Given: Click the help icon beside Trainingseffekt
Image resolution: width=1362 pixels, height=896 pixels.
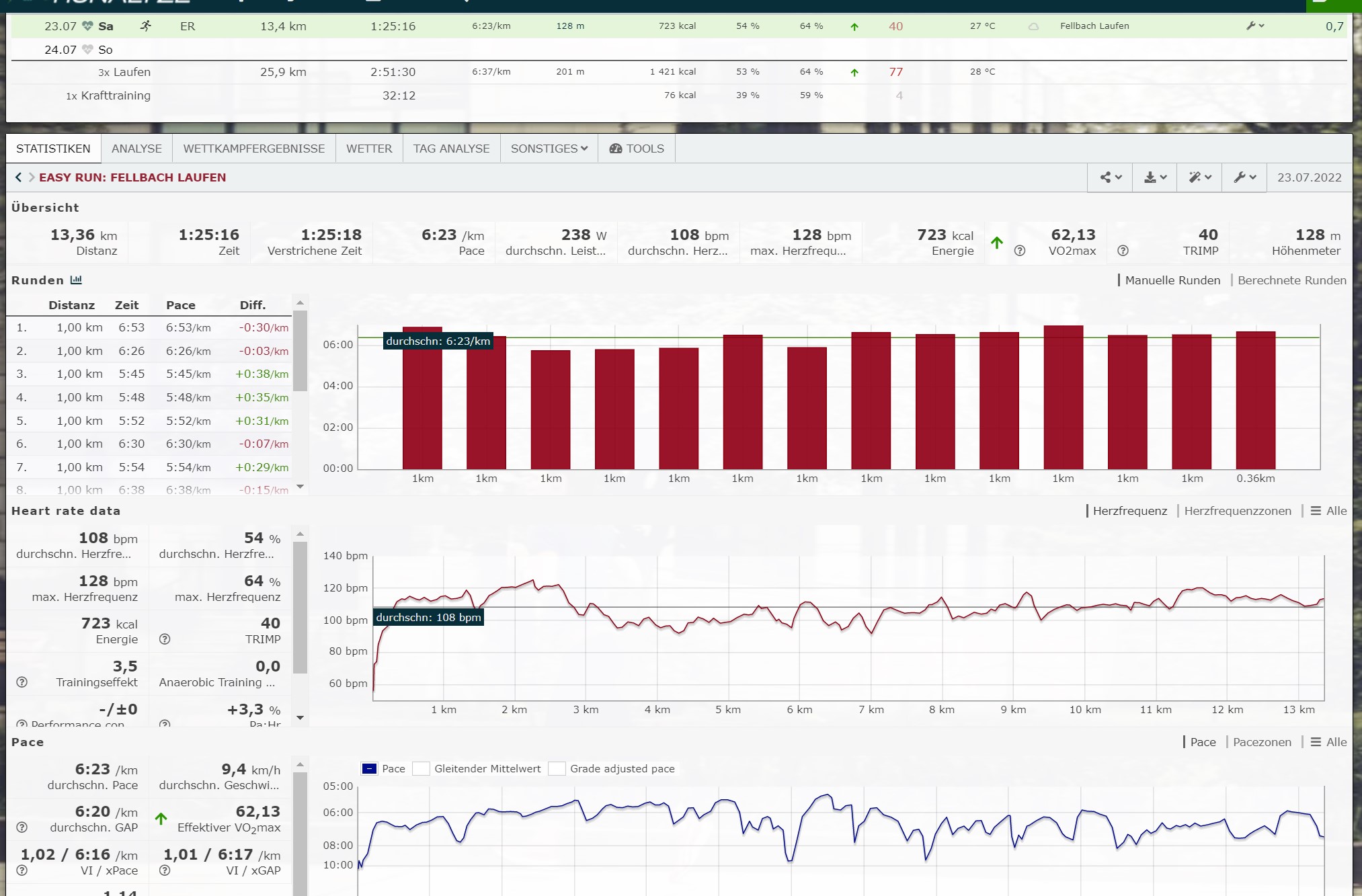Looking at the screenshot, I should tap(22, 682).
